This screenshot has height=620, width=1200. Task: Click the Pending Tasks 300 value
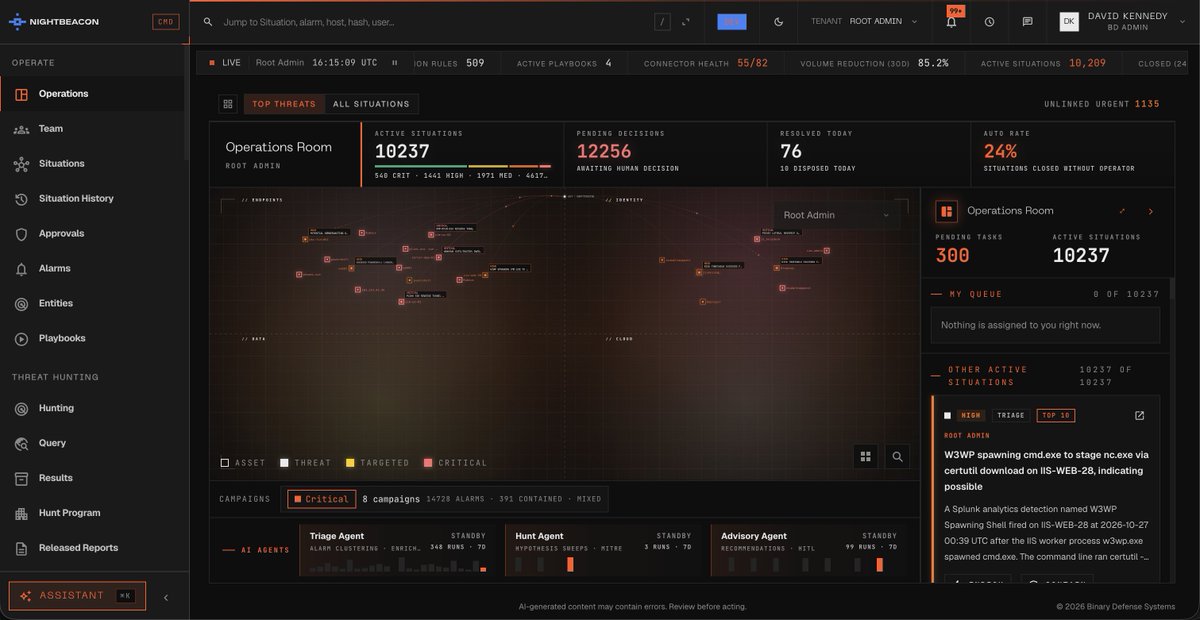pyautogui.click(x=953, y=255)
